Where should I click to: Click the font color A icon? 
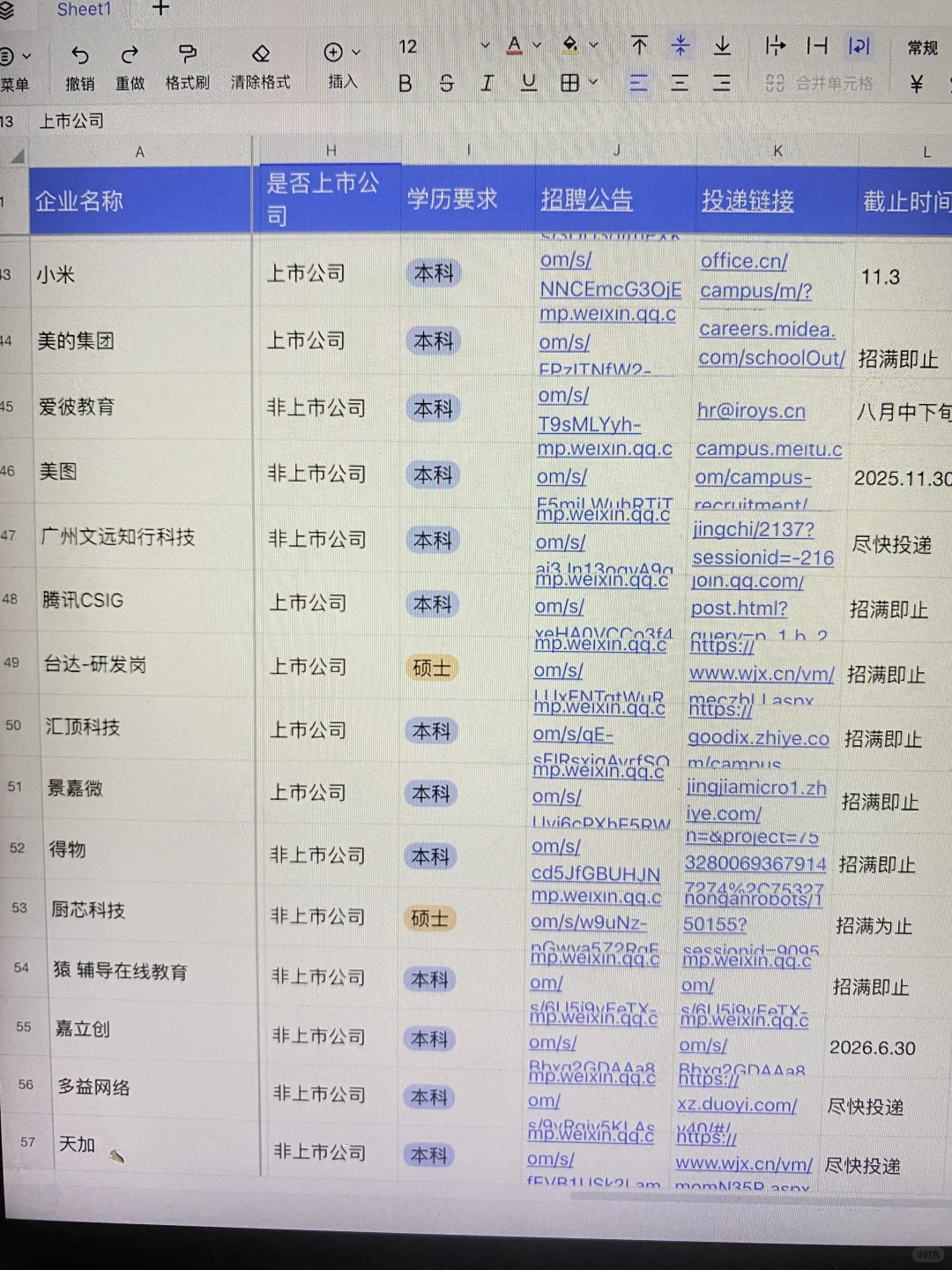[515, 45]
